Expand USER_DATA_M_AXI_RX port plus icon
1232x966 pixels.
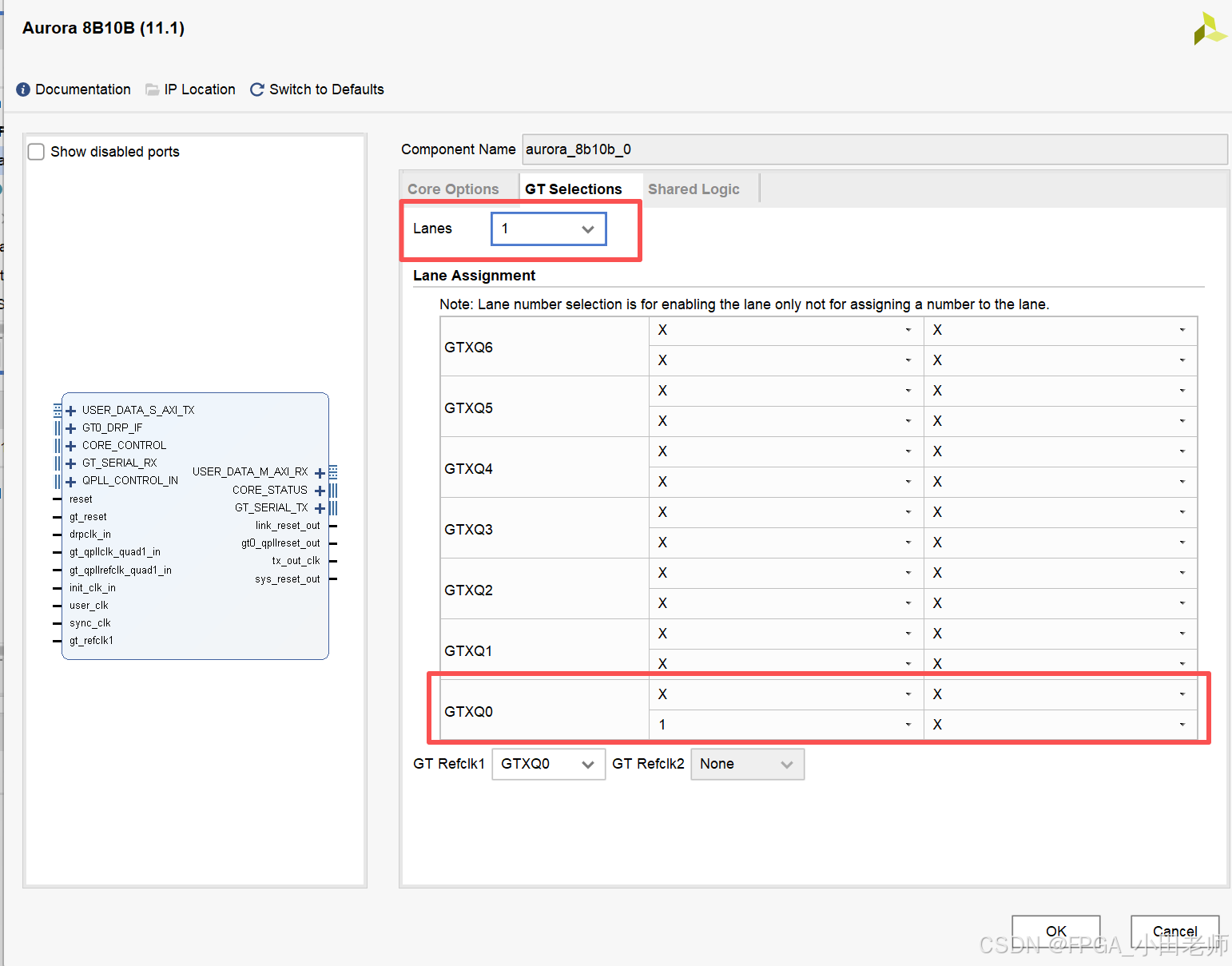[320, 473]
